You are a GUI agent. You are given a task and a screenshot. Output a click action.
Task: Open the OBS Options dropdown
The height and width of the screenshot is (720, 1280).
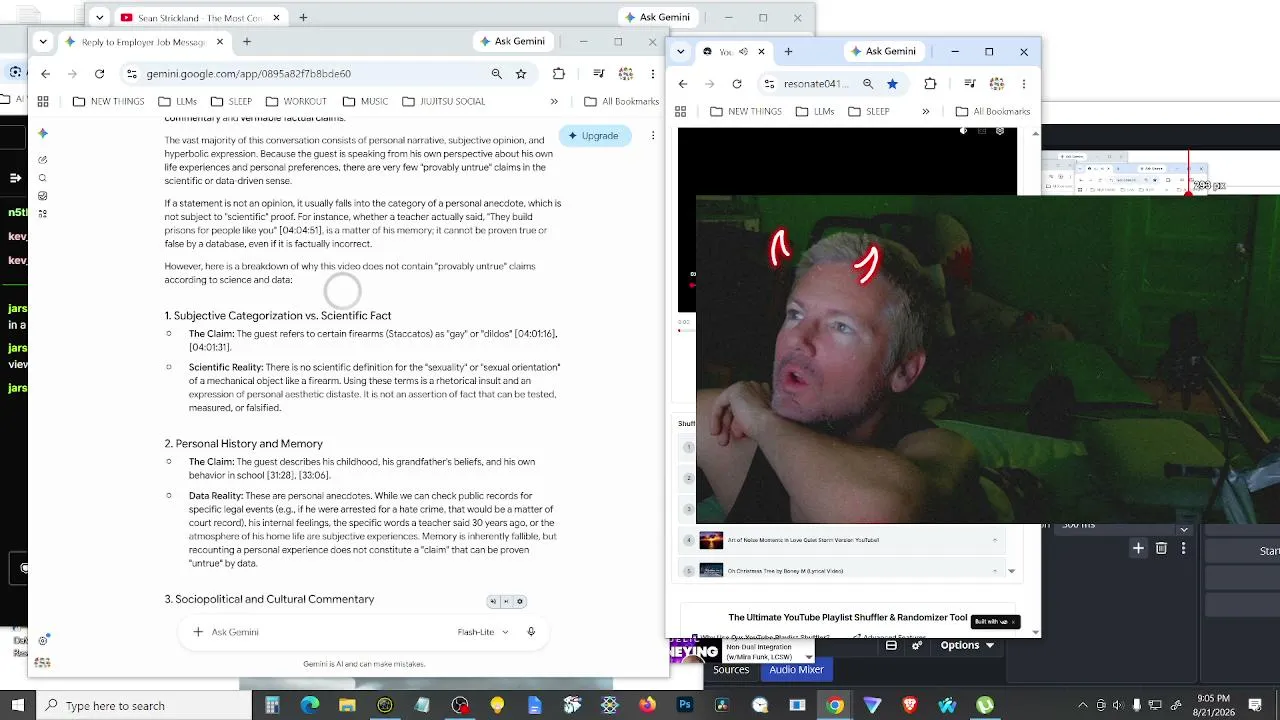click(969, 645)
